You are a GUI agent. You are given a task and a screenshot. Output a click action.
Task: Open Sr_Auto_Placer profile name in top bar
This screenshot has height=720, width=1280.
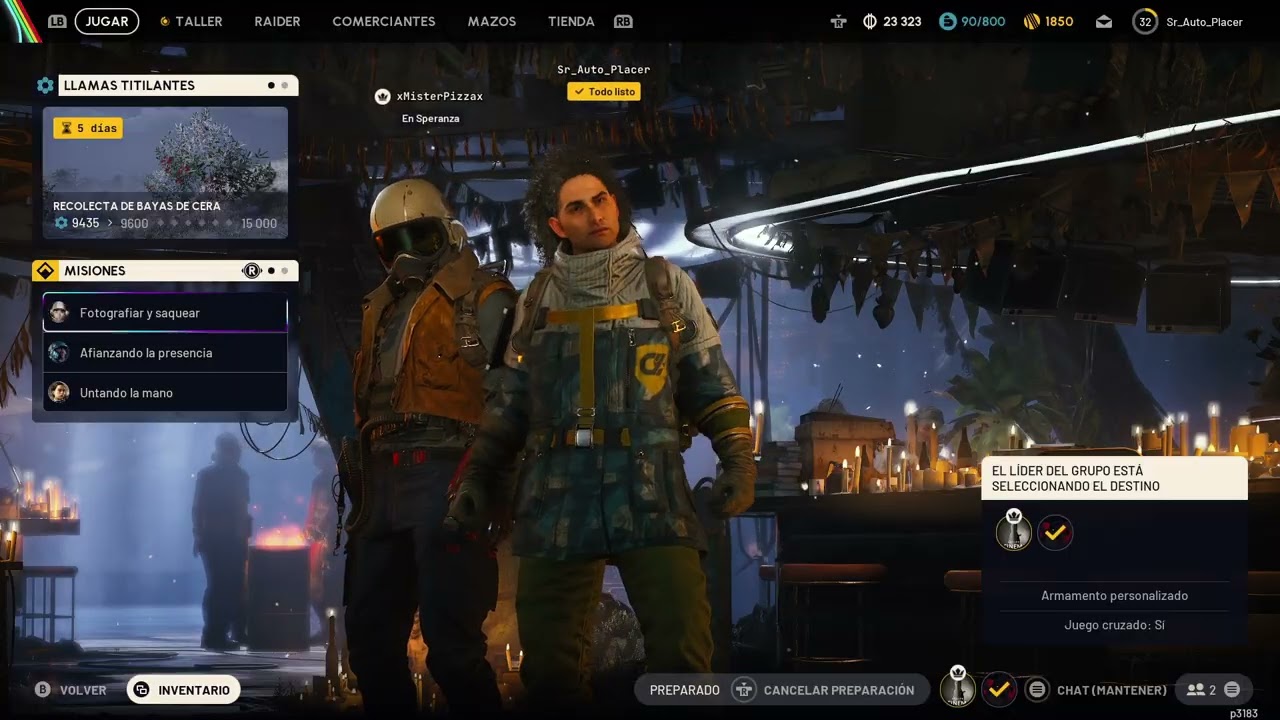pos(1204,21)
